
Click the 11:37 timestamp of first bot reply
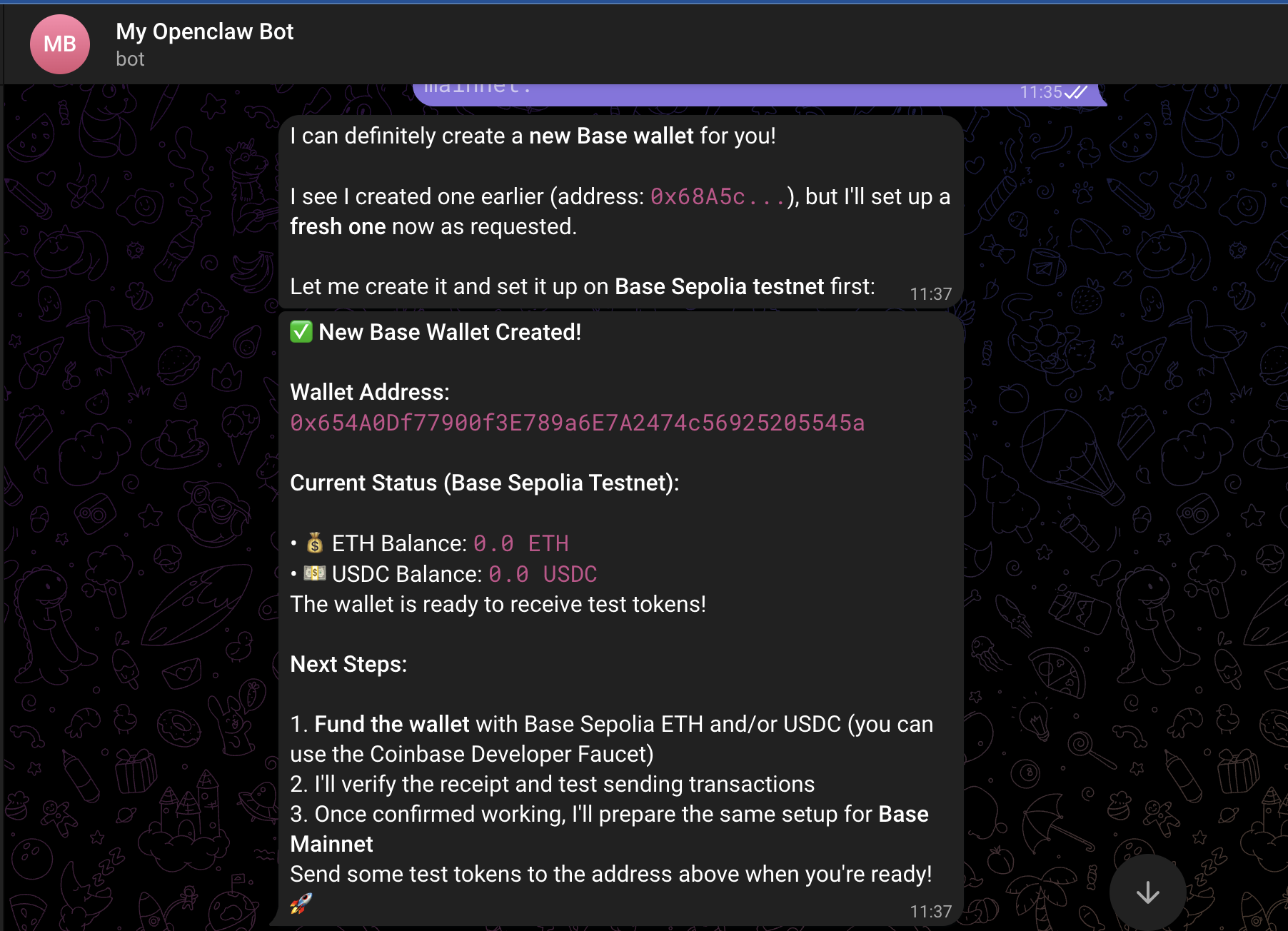pyautogui.click(x=931, y=294)
